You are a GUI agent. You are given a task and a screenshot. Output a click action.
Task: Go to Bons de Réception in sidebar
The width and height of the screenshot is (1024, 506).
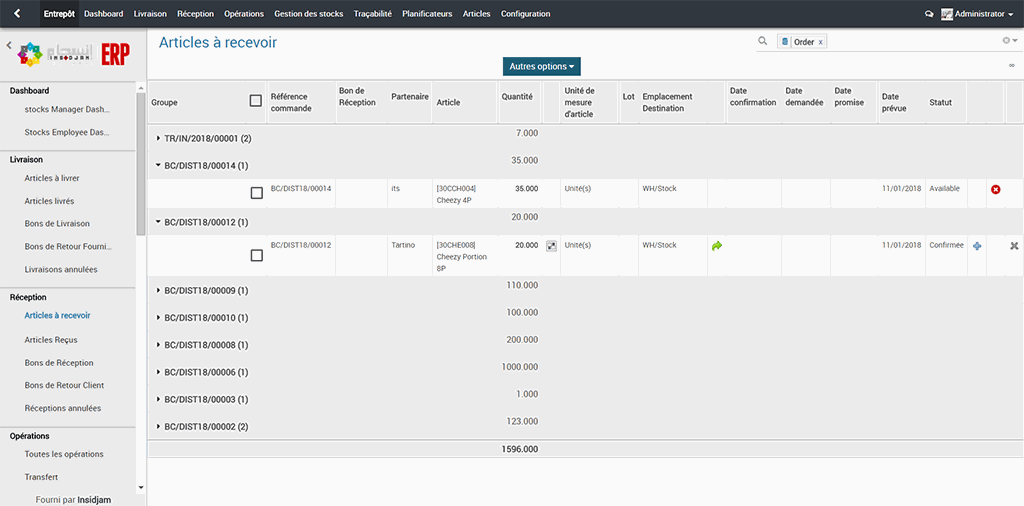point(59,363)
